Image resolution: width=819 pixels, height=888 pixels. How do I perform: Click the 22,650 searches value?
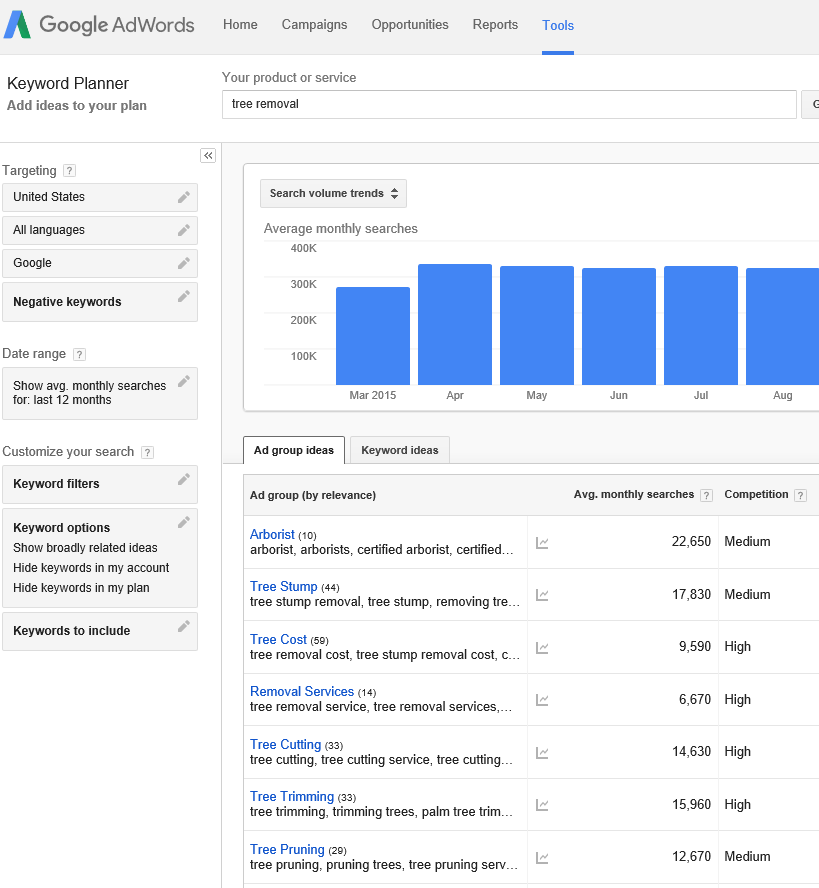[x=691, y=541]
